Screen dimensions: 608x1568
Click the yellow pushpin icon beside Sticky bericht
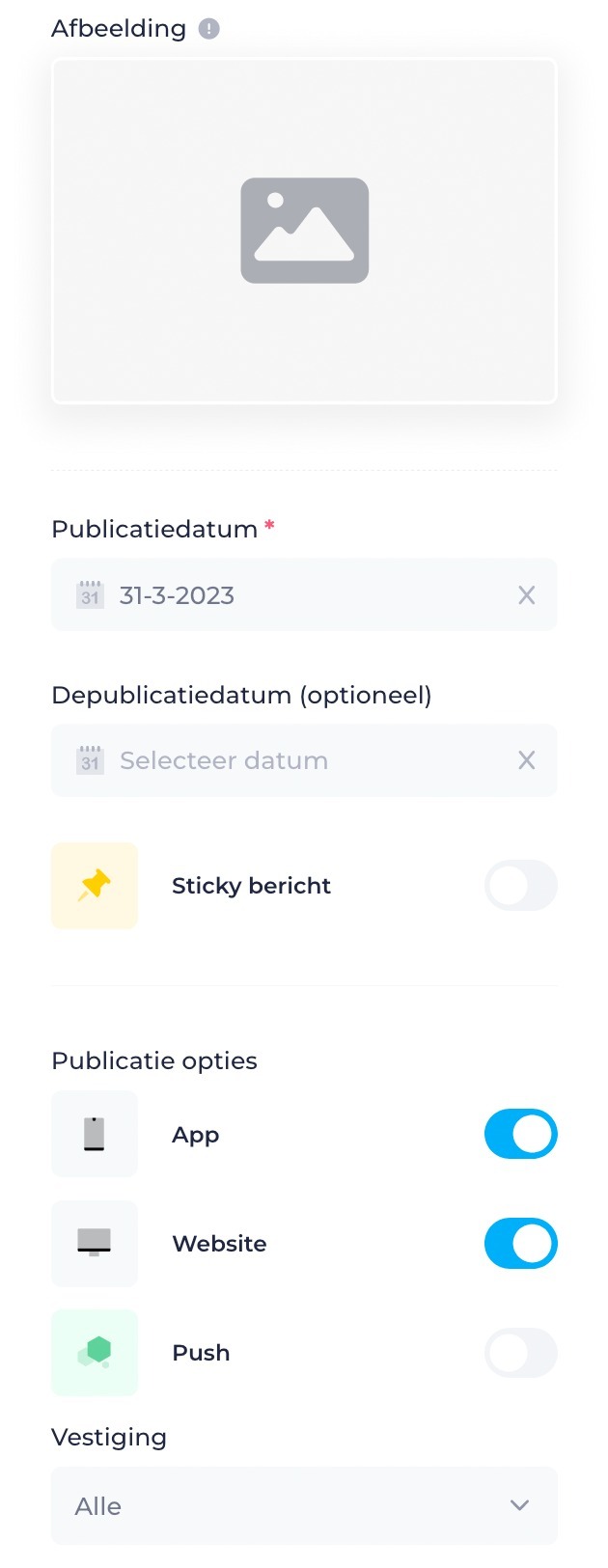94,885
